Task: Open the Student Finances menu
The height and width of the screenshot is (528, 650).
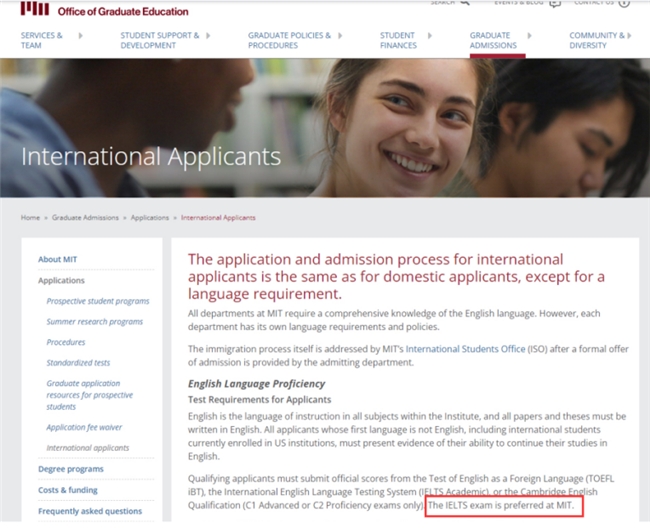Action: pos(398,40)
